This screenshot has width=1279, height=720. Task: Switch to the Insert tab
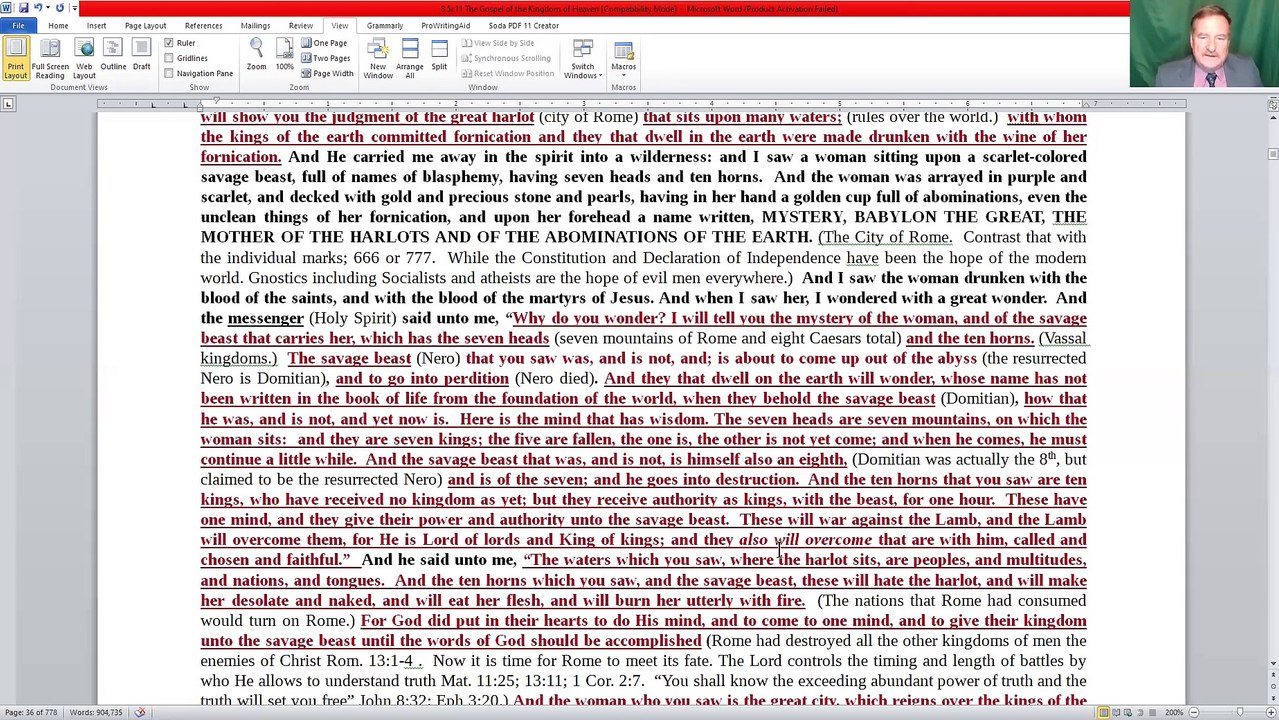pyautogui.click(x=96, y=25)
